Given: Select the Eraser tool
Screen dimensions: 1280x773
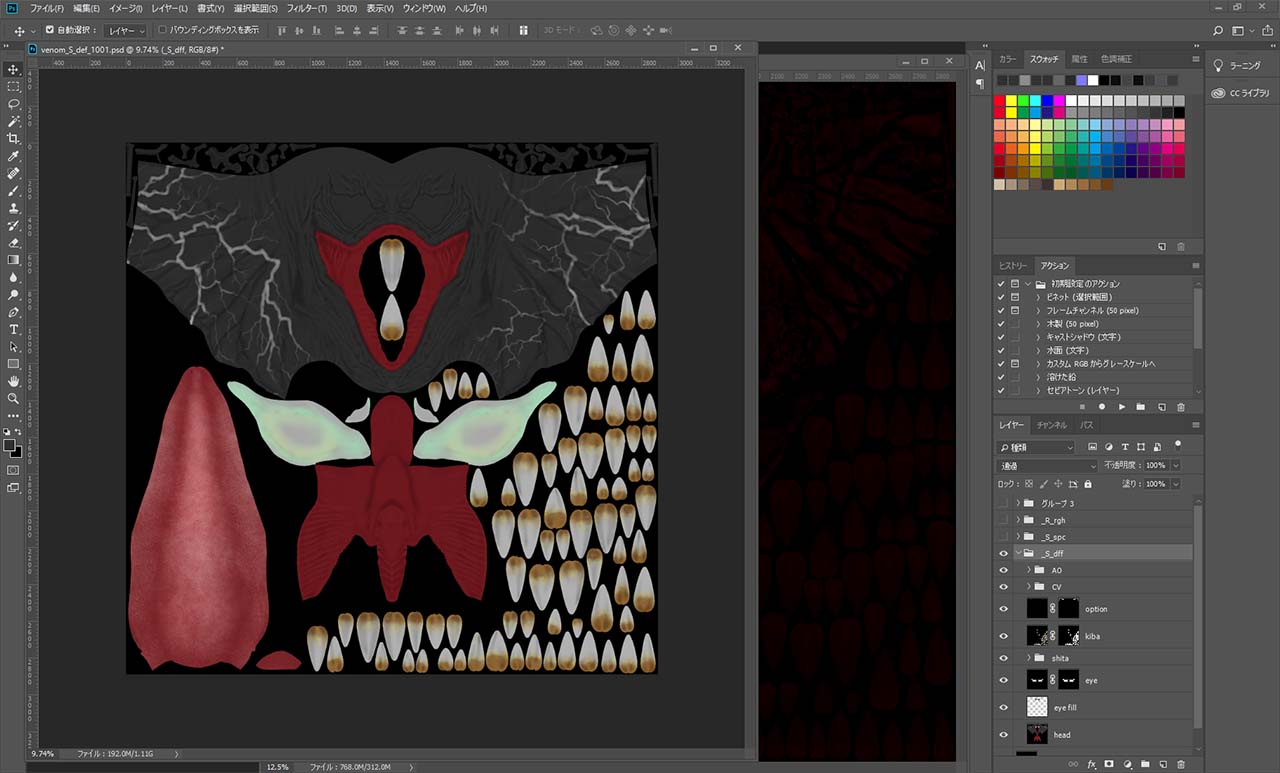Looking at the screenshot, I should pos(13,242).
